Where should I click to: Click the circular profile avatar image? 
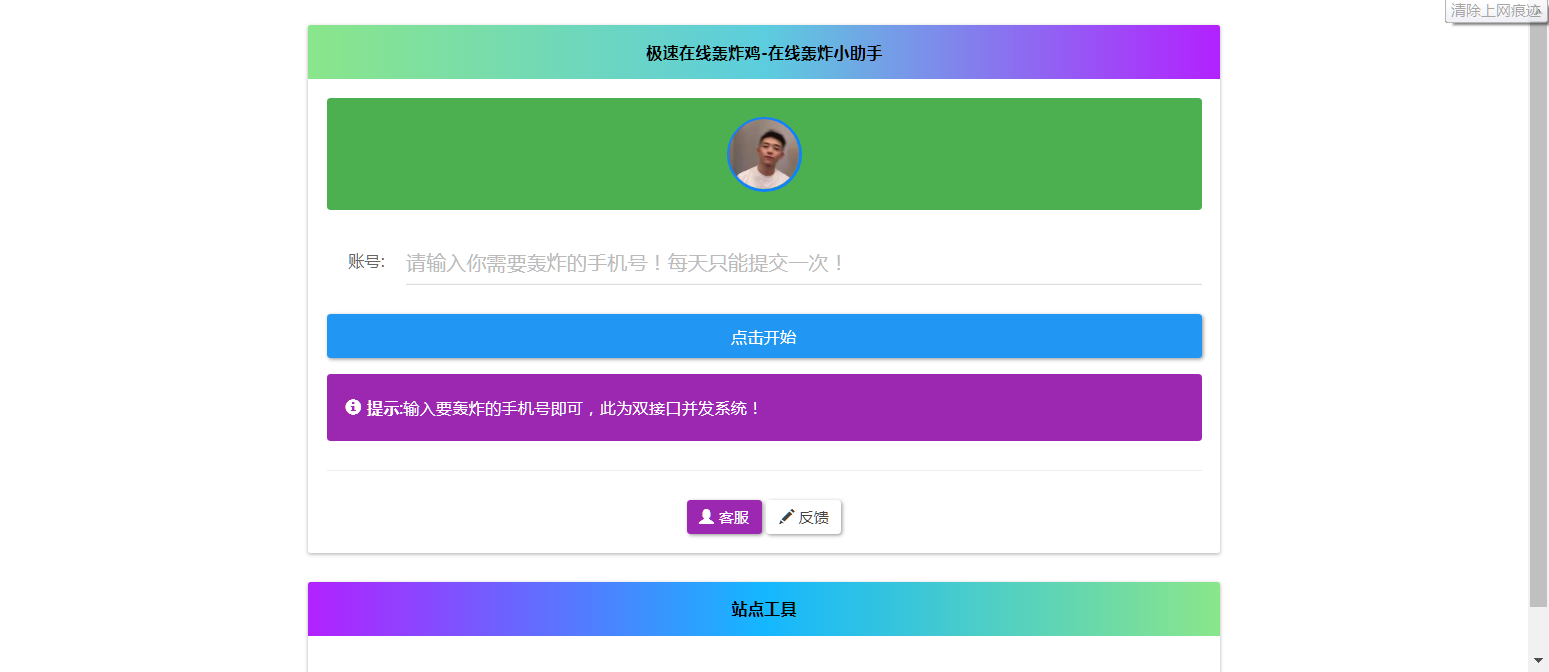point(764,154)
